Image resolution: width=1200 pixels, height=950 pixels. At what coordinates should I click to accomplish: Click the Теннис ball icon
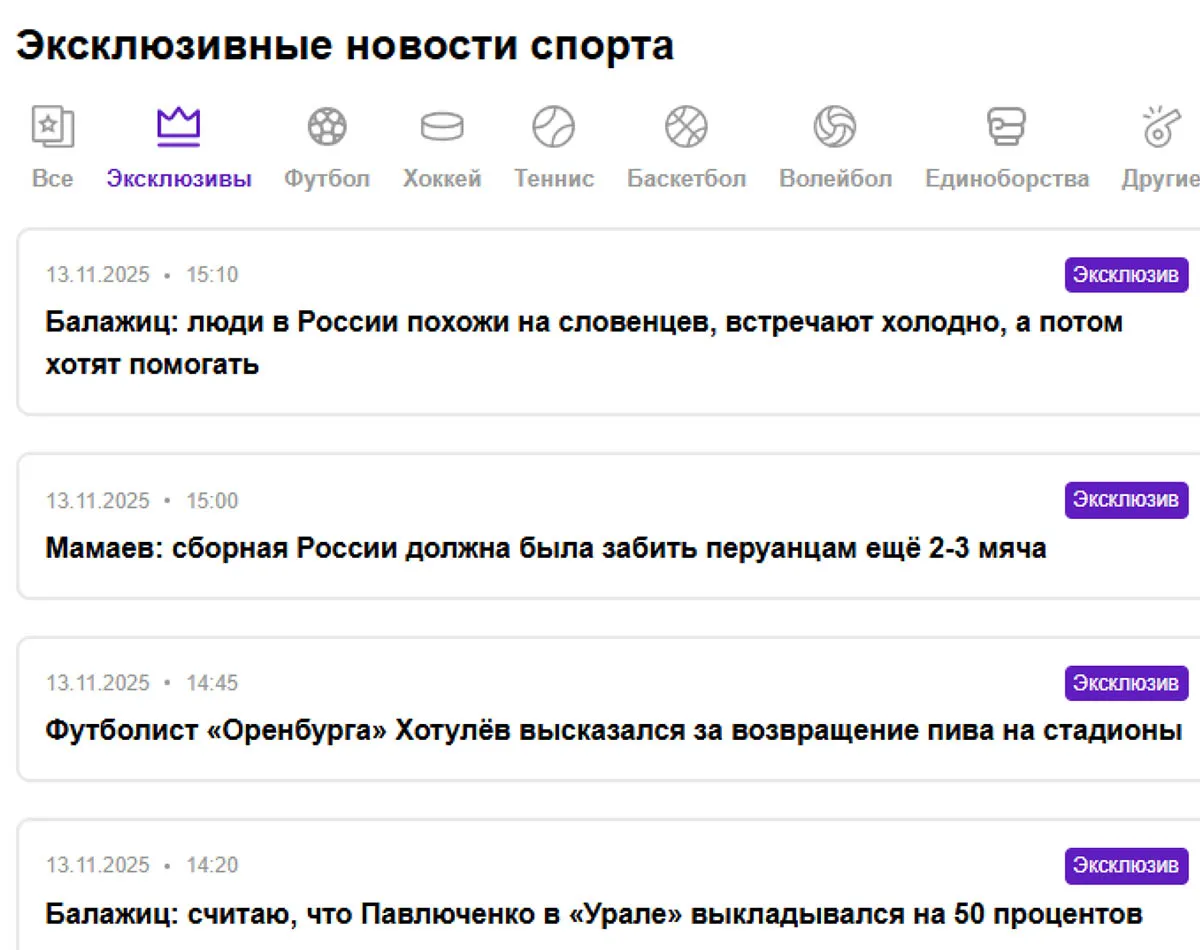554,125
